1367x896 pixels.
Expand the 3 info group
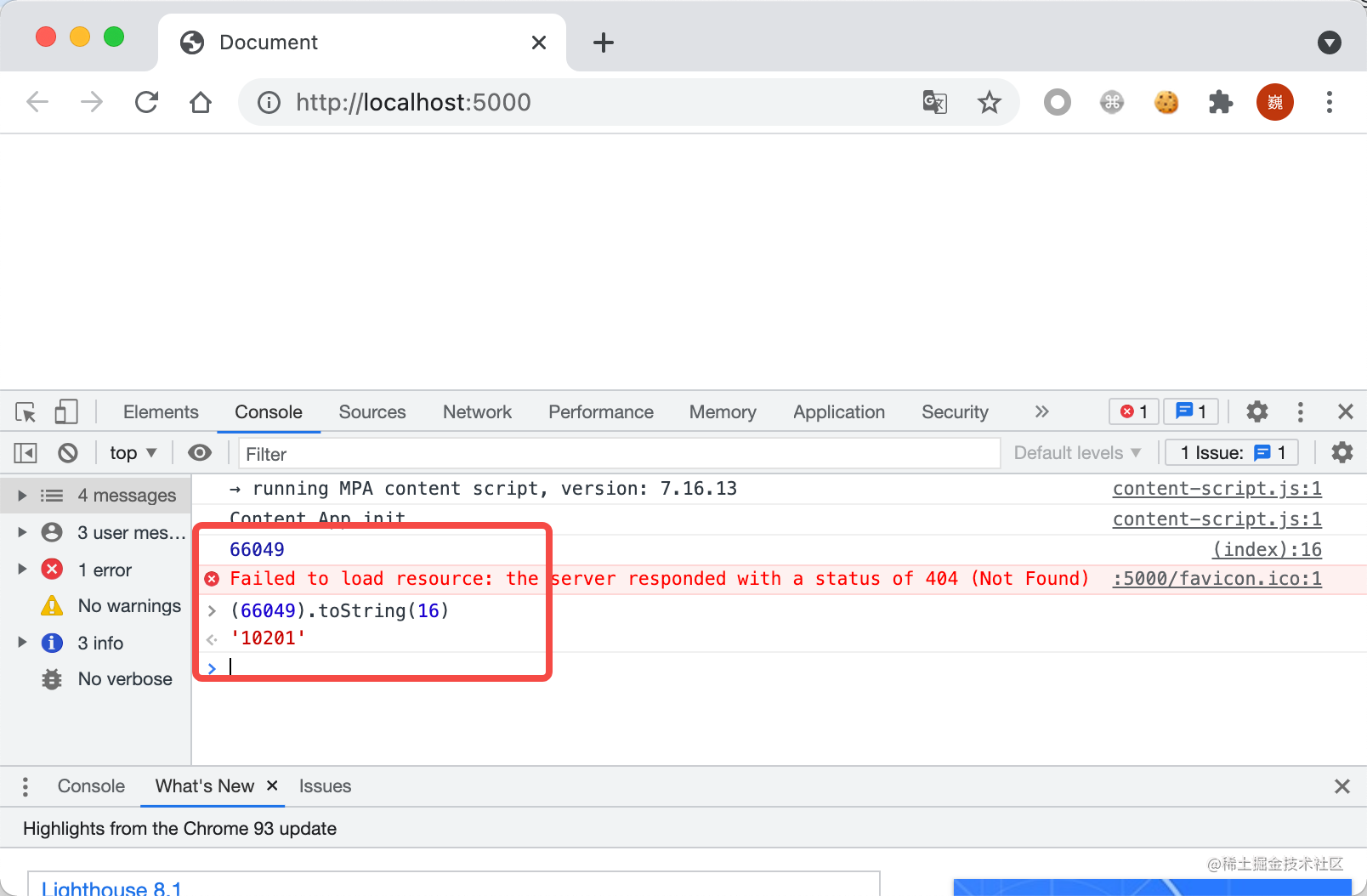[x=22, y=643]
